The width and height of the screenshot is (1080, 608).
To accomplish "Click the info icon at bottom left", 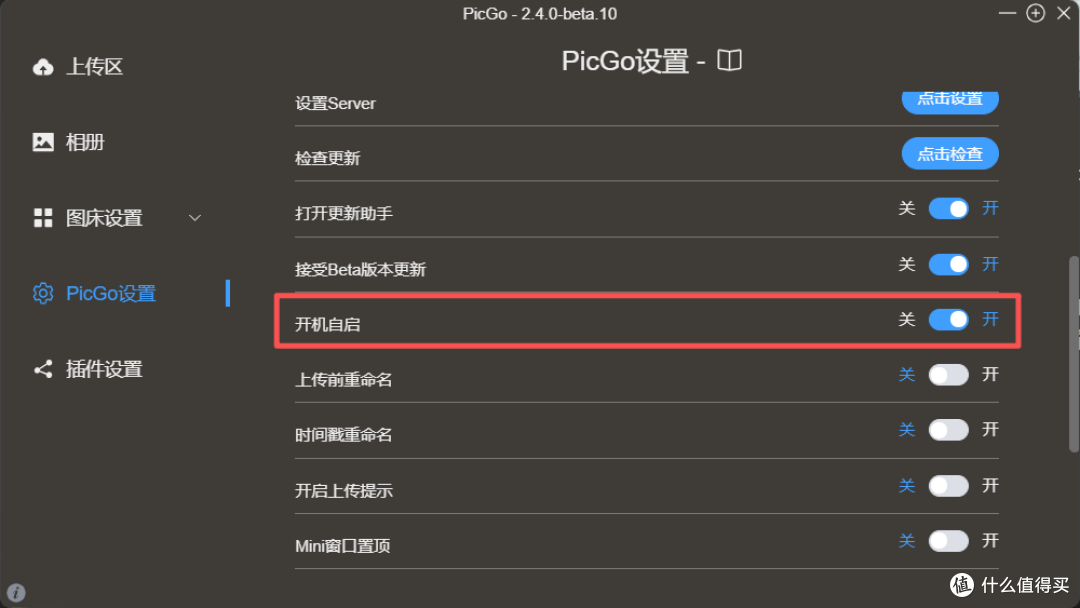I will pyautogui.click(x=17, y=591).
